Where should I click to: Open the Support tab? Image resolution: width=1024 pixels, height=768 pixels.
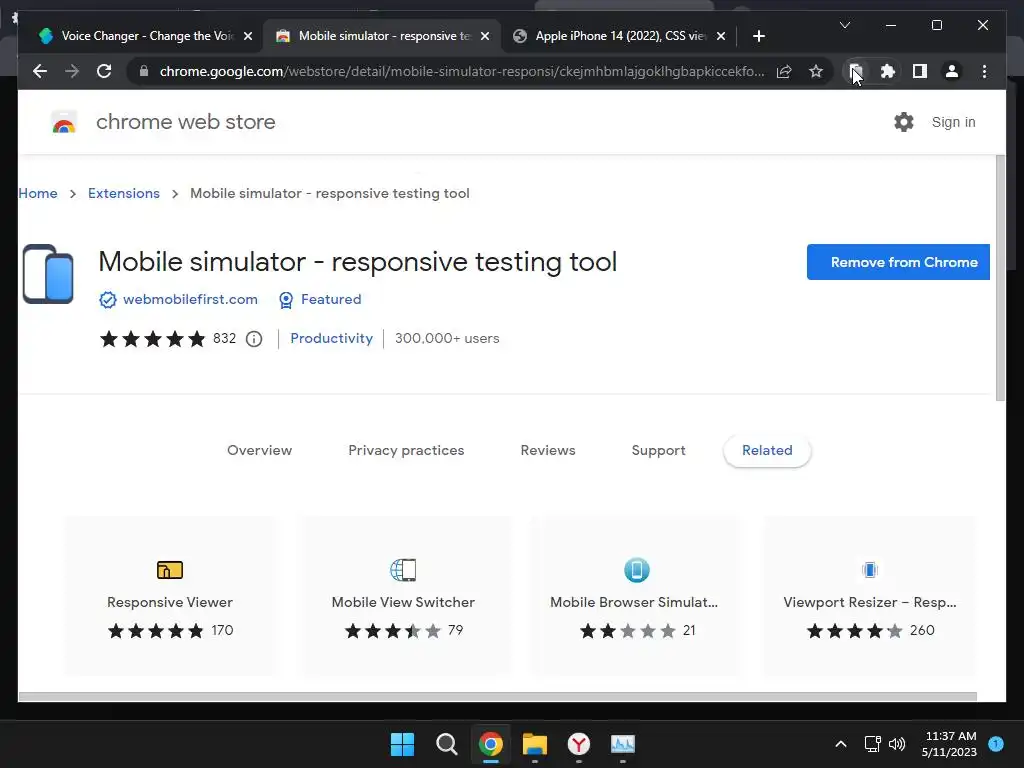(658, 450)
